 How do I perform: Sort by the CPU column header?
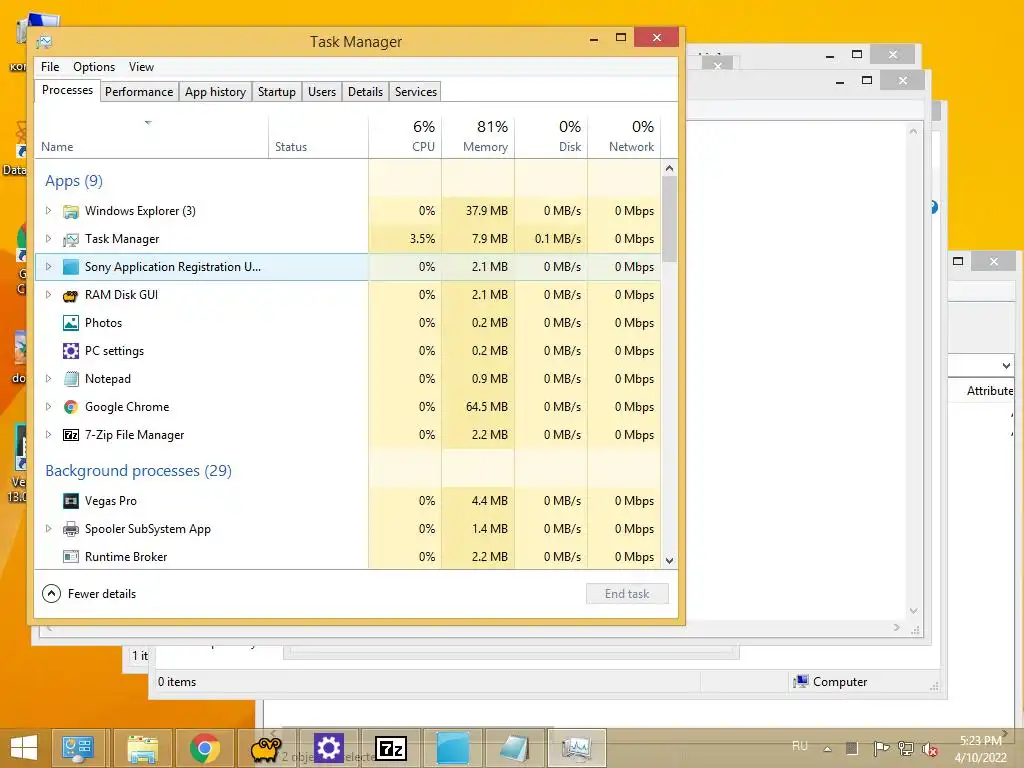[x=405, y=137]
